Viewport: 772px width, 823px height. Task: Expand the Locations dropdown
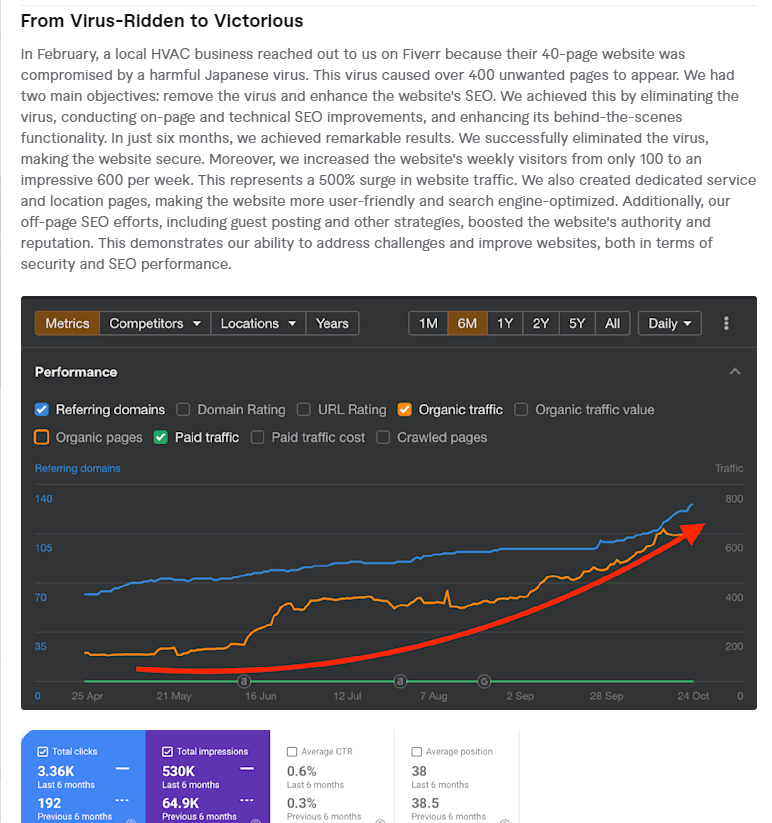click(259, 324)
